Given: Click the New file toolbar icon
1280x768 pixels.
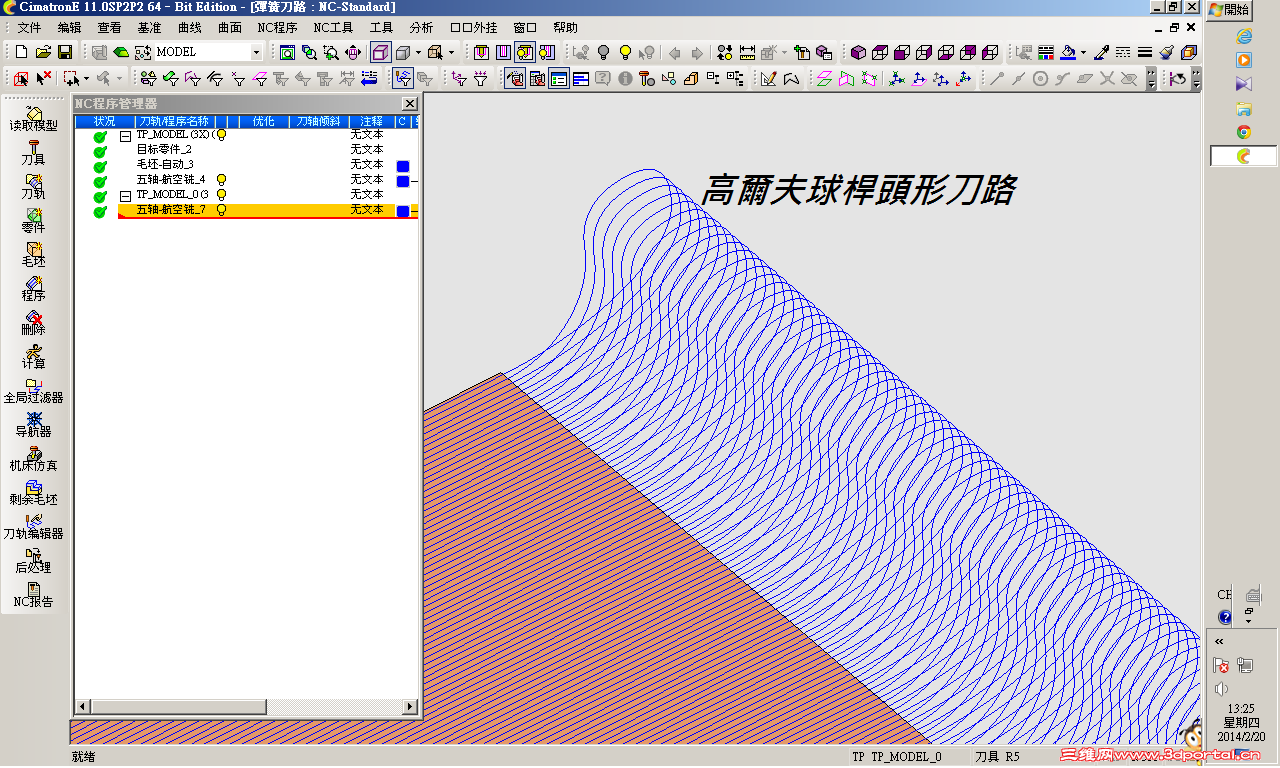Looking at the screenshot, I should pyautogui.click(x=22, y=52).
